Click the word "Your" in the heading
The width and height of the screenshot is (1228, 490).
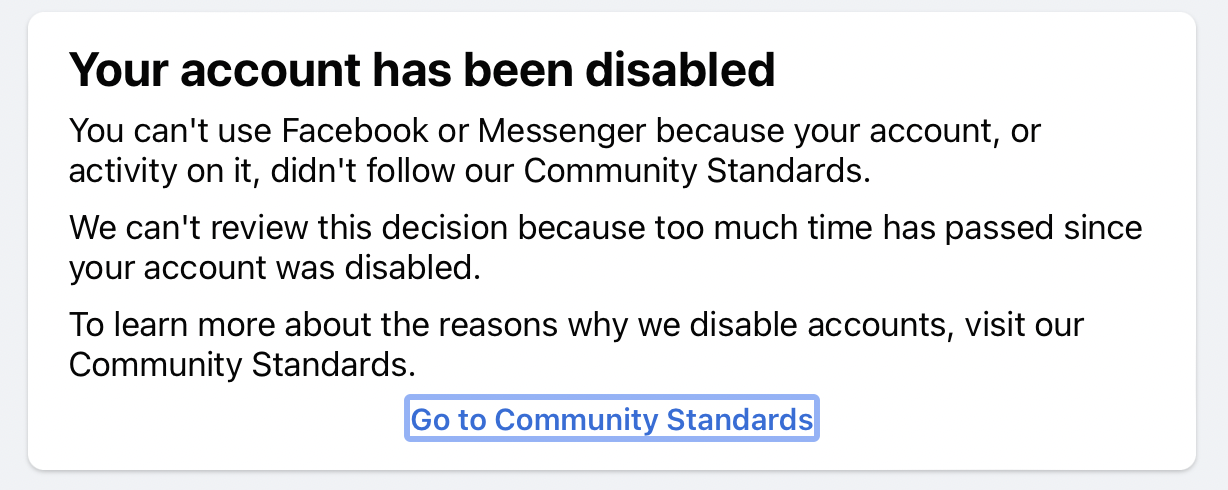115,70
